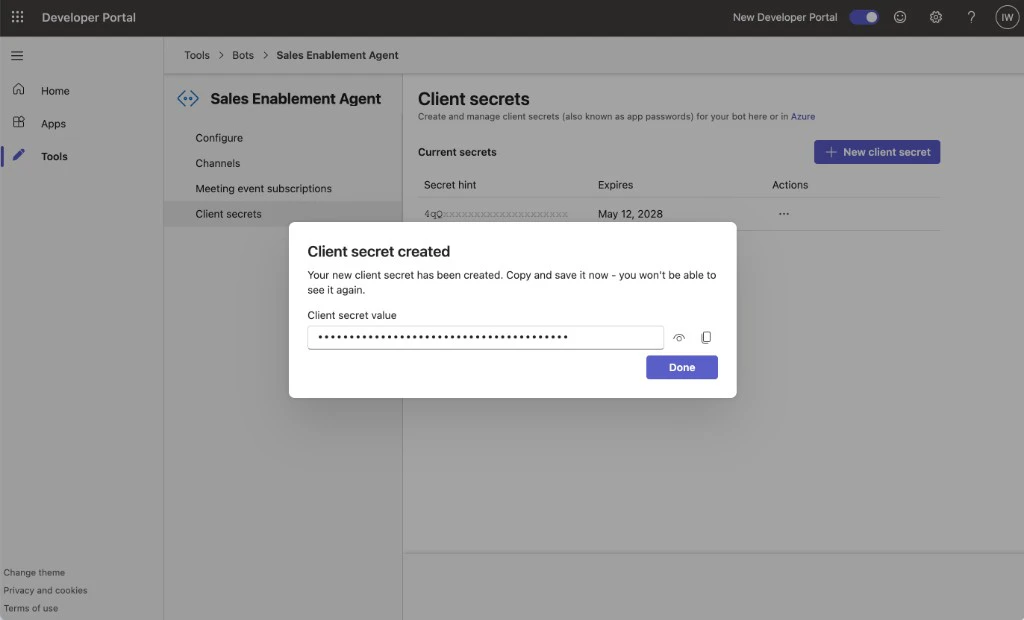Click the May 12, 2028 expiry cell
The height and width of the screenshot is (620, 1024).
pyautogui.click(x=630, y=214)
